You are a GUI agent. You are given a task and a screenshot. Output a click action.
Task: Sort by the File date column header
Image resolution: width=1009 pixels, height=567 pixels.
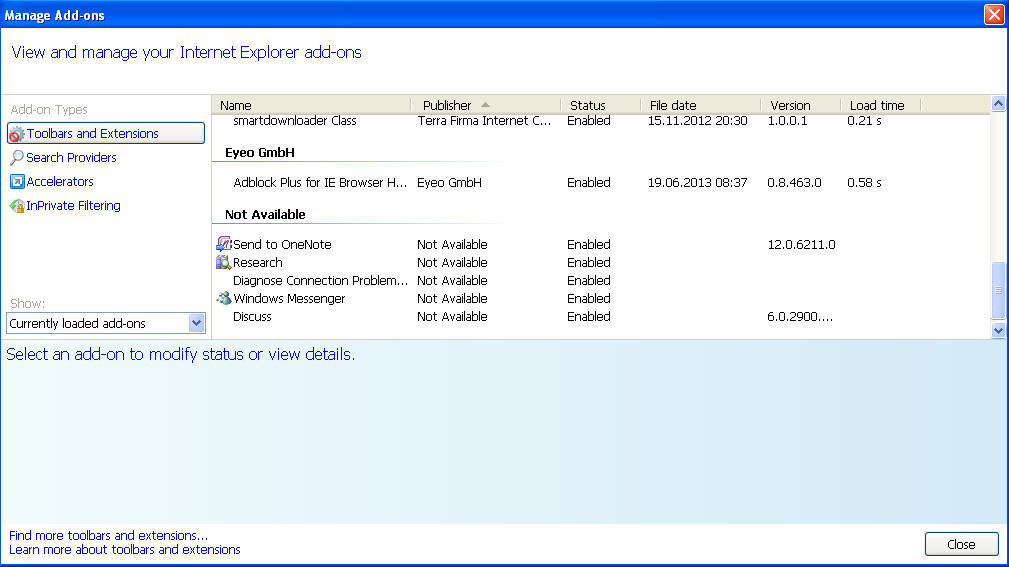coord(701,105)
